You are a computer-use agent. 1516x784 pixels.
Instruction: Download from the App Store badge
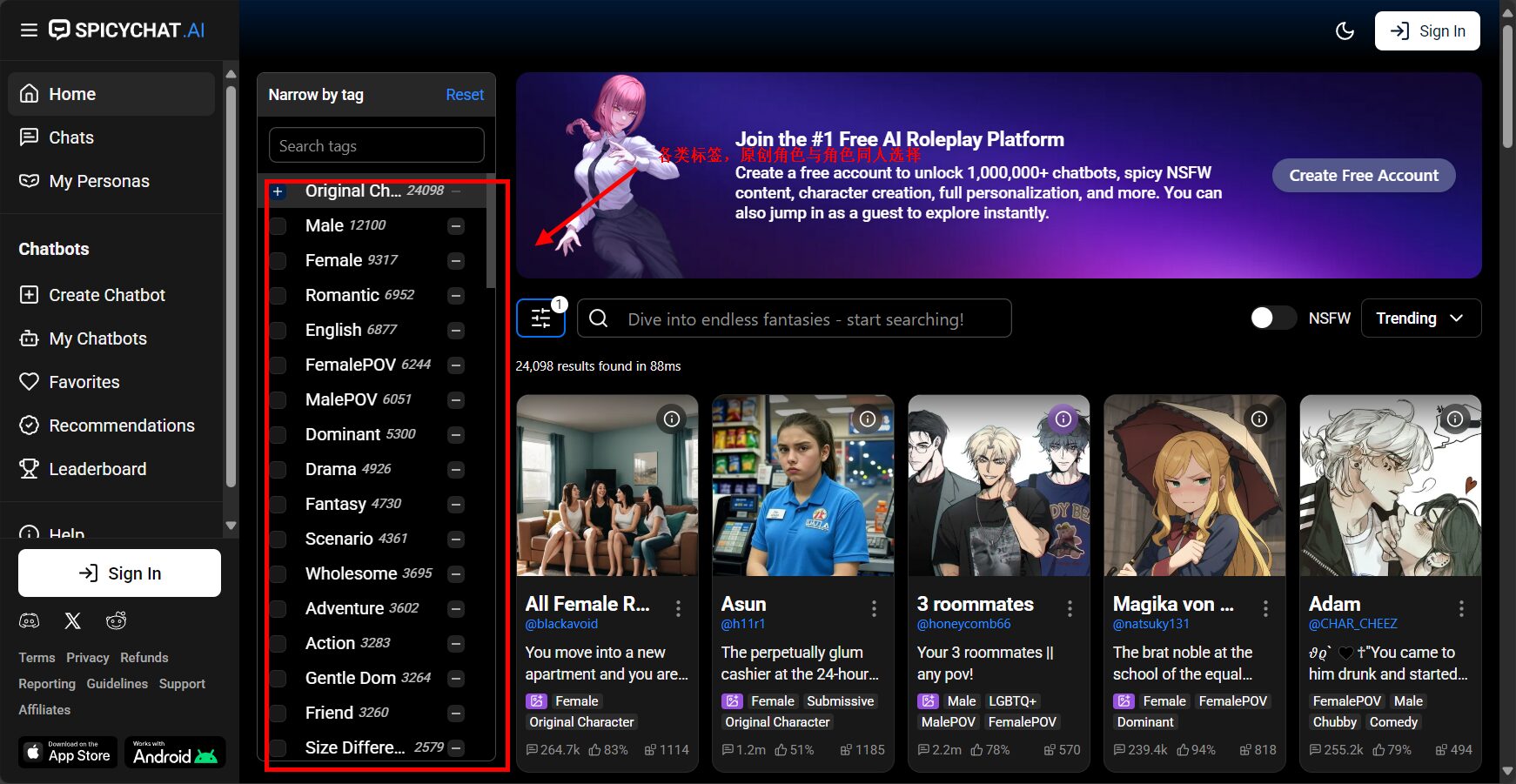click(68, 753)
